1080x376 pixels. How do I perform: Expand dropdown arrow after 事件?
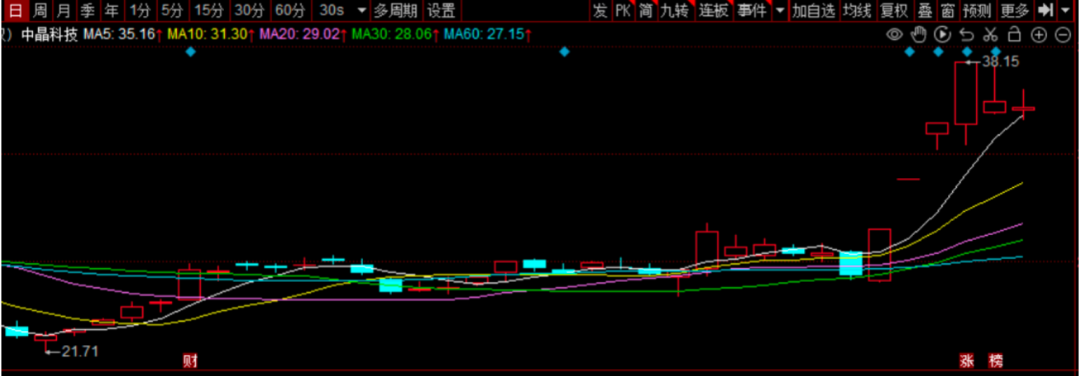779,10
